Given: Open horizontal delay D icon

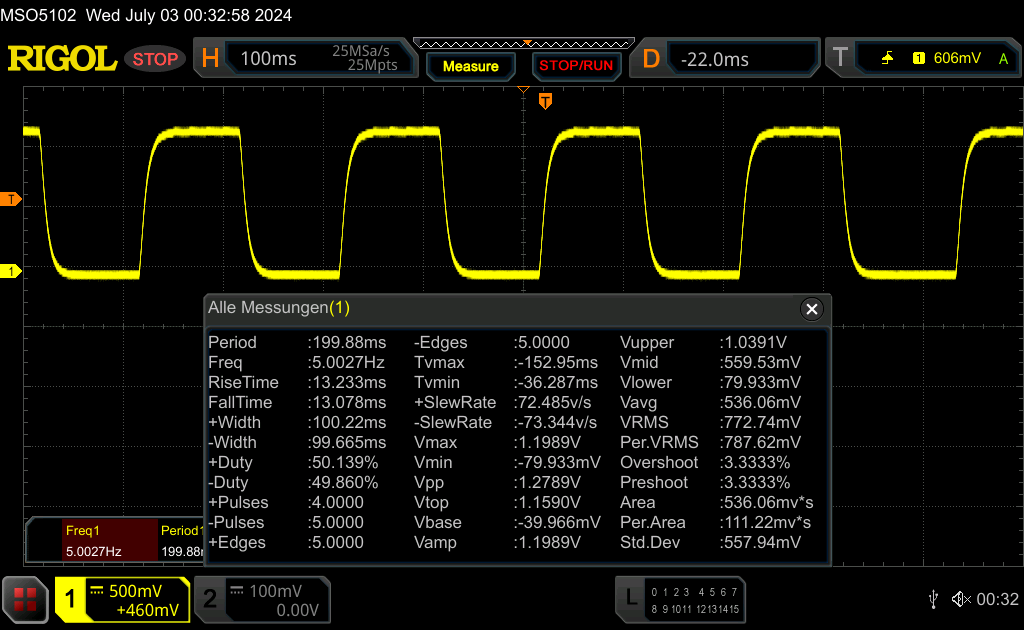Looking at the screenshot, I should (x=651, y=59).
